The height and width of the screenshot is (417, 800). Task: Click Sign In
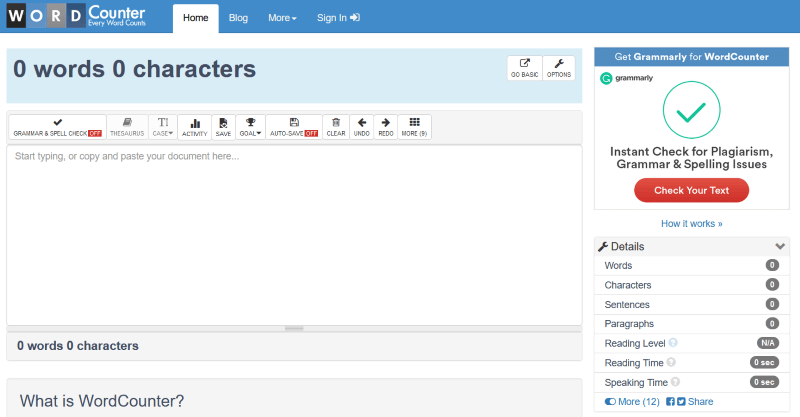pyautogui.click(x=338, y=18)
